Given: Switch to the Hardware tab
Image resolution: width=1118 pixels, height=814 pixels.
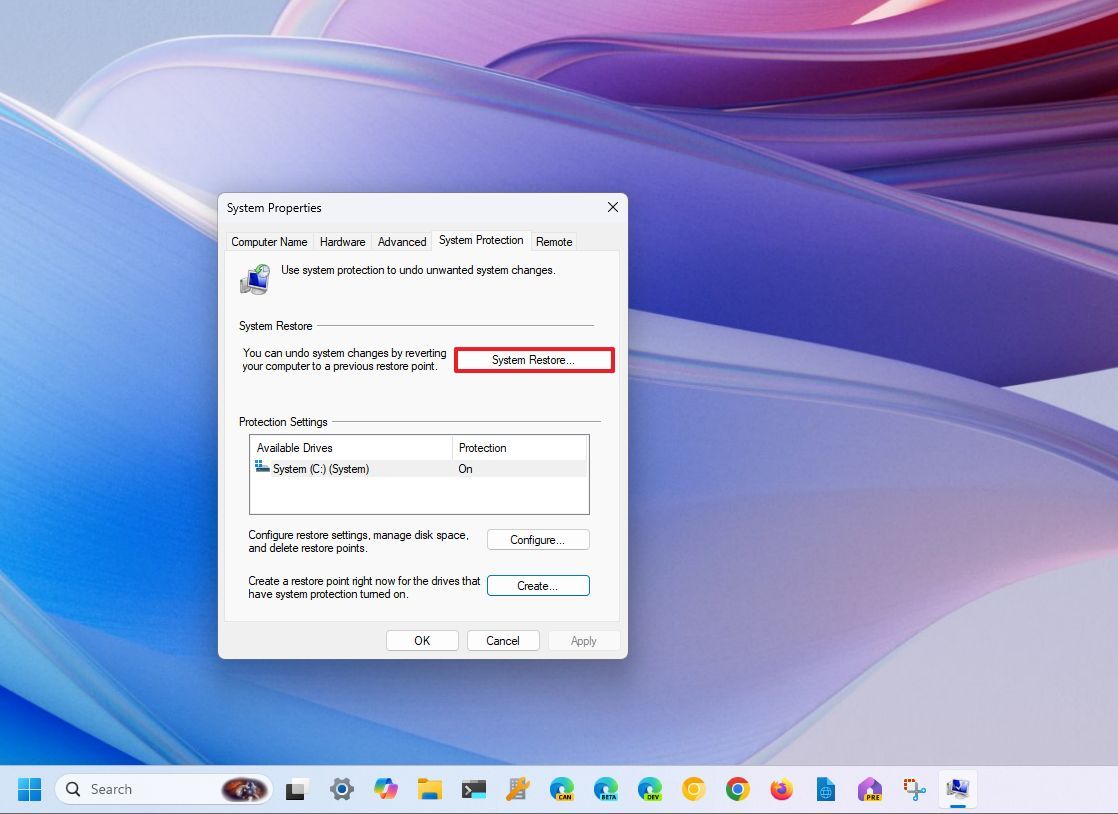Looking at the screenshot, I should pos(342,241).
